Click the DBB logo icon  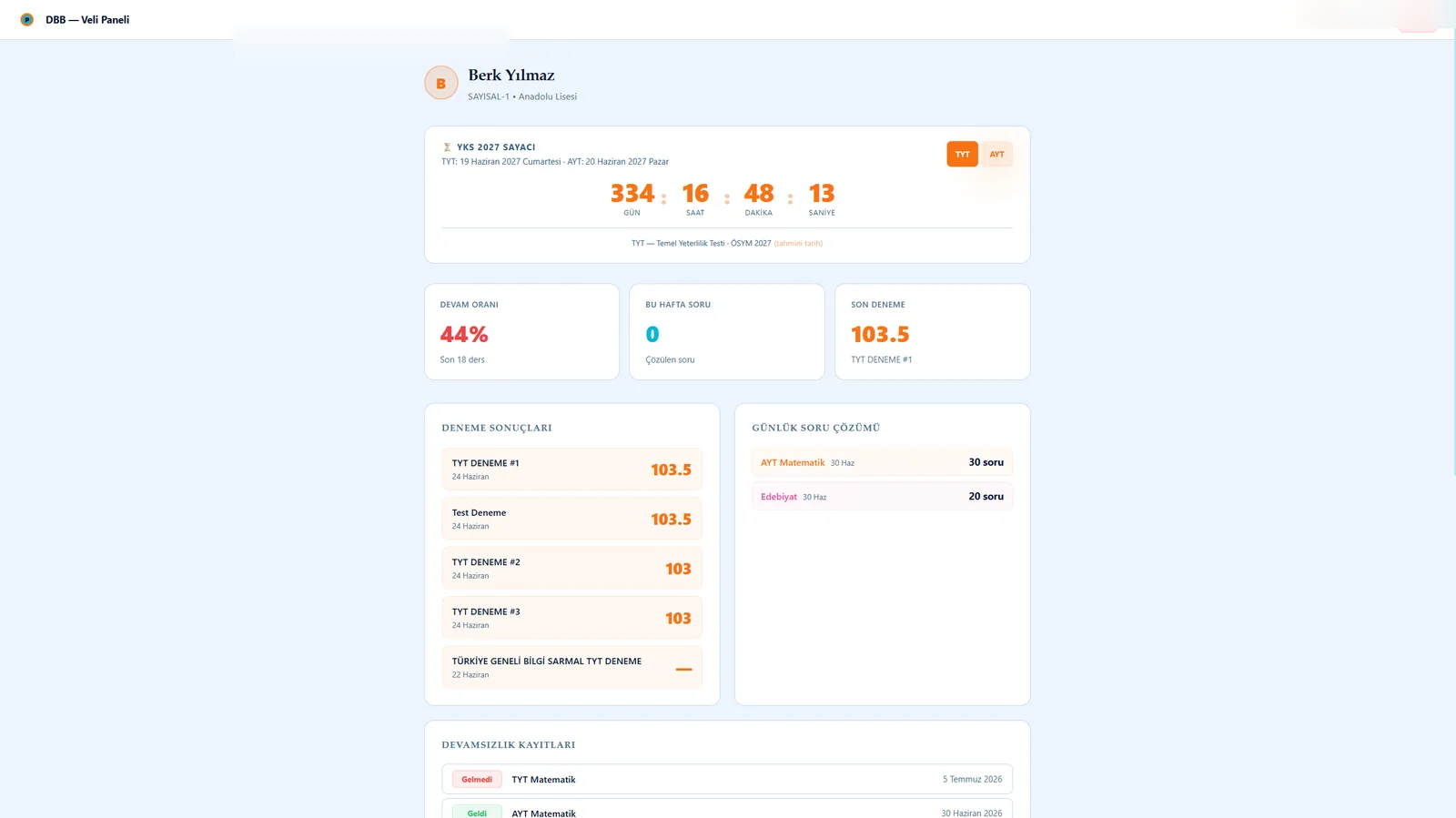coord(27,19)
